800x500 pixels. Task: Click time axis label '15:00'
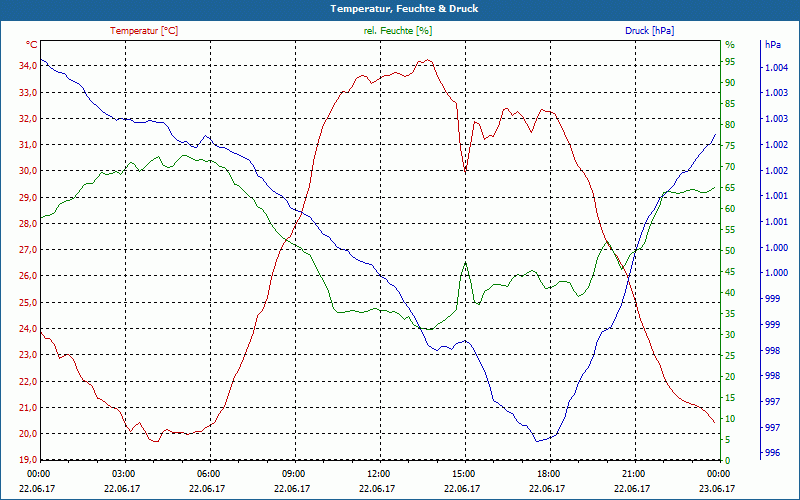465,474
